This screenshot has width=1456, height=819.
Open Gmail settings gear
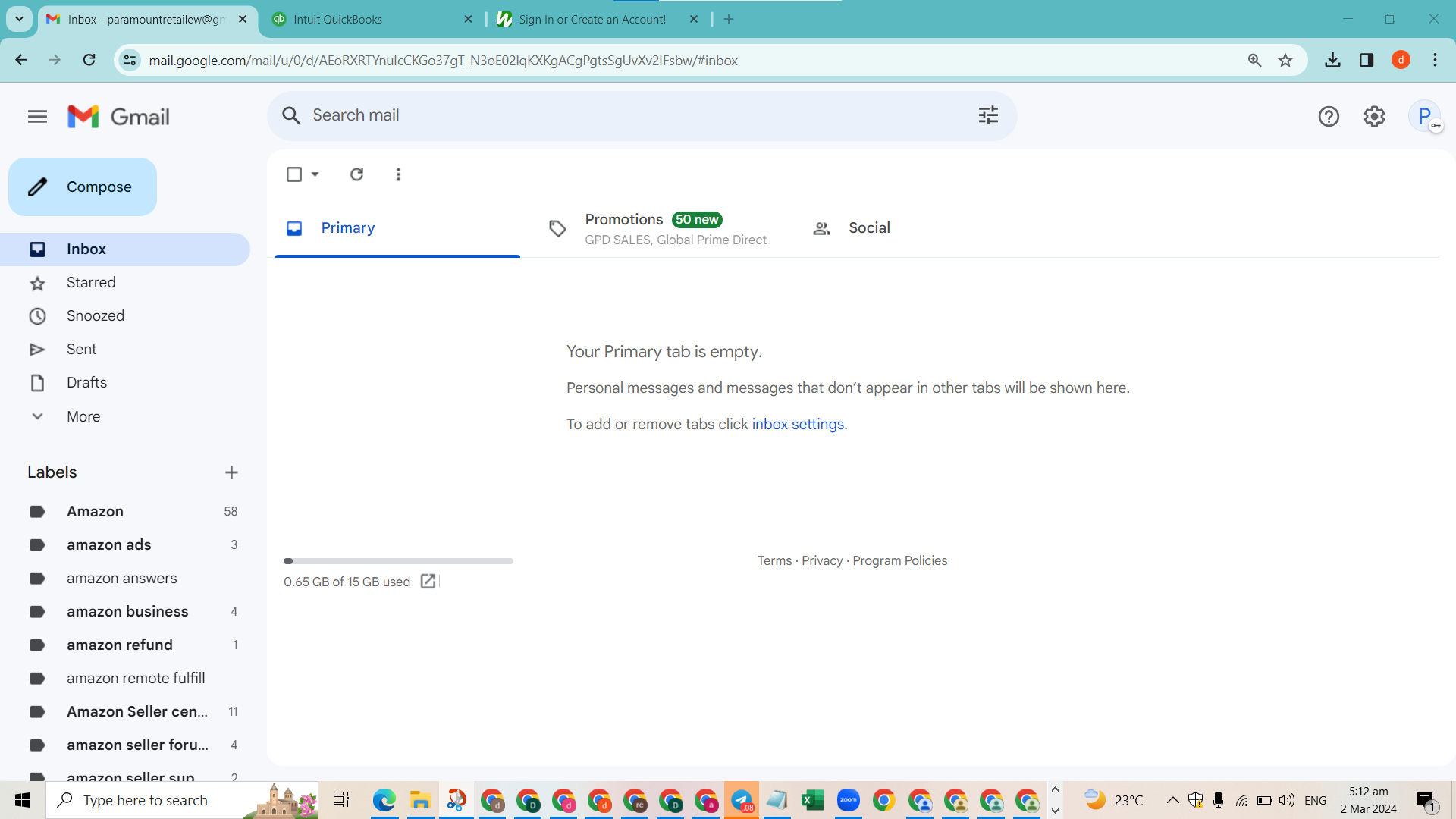[x=1374, y=116]
